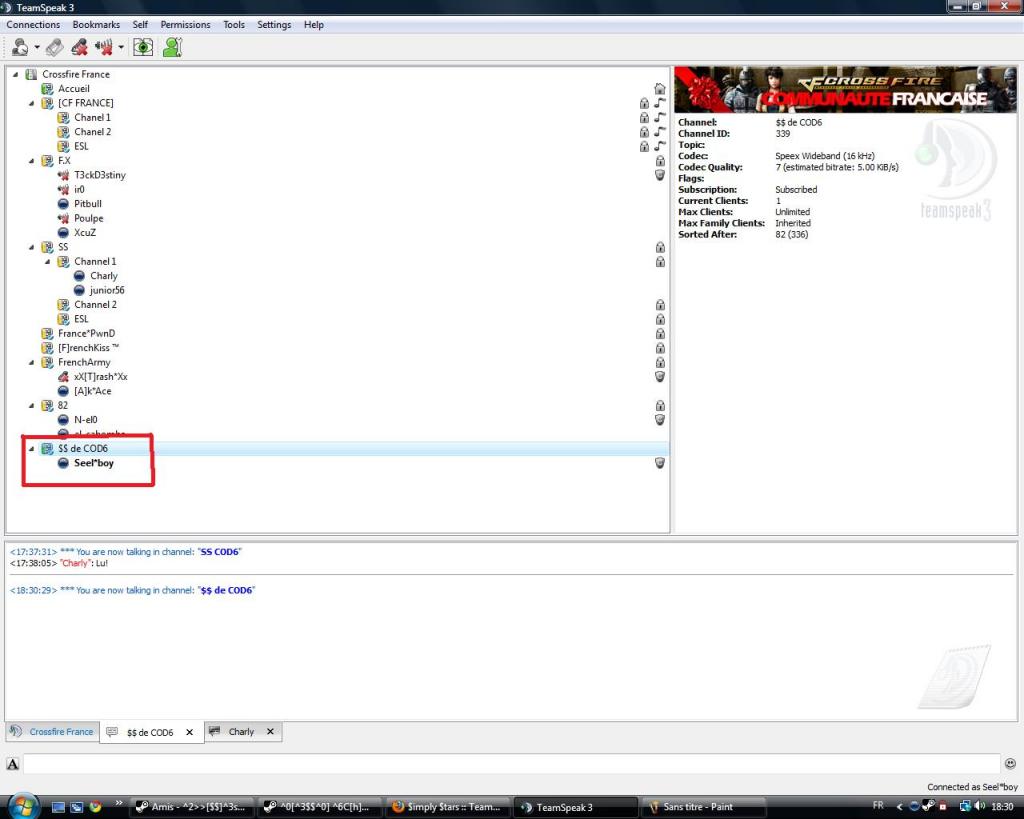
Task: Switch to the Charly chat tab
Action: [x=243, y=732]
